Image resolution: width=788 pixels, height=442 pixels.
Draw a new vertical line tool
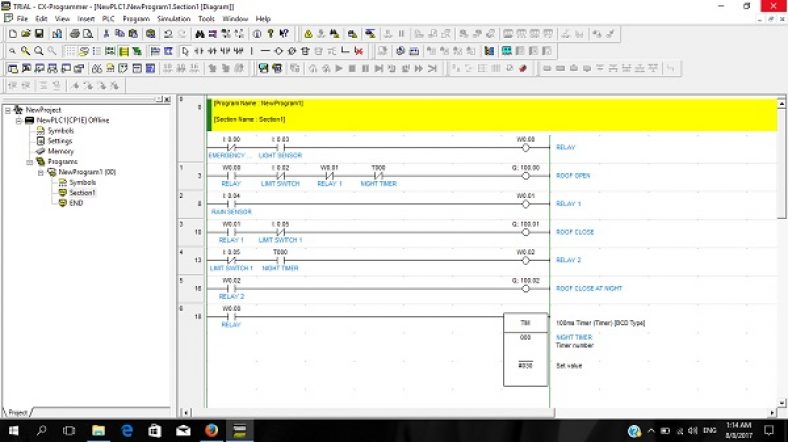[x=252, y=51]
